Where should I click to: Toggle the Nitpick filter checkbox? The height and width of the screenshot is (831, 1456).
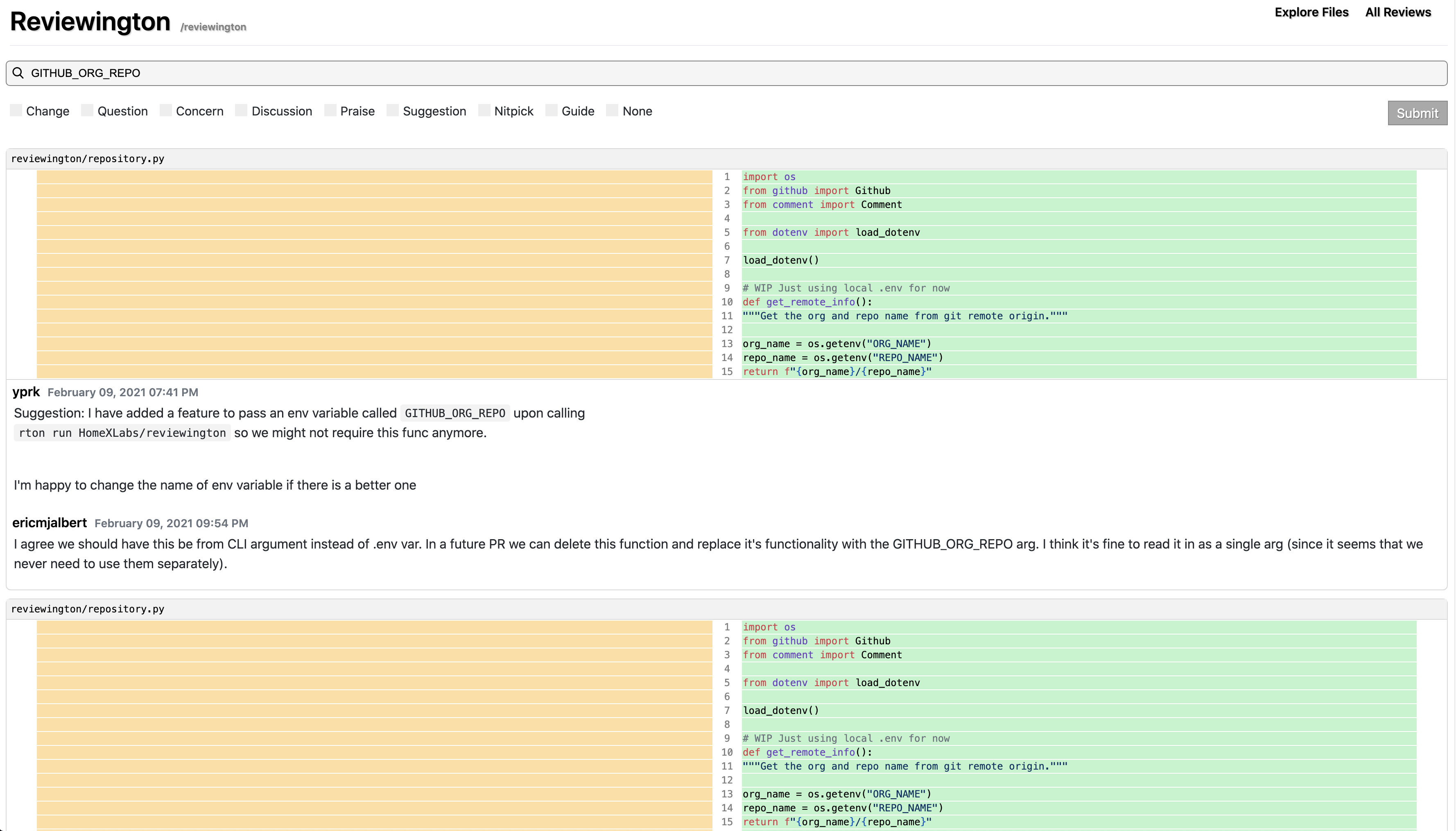484,111
